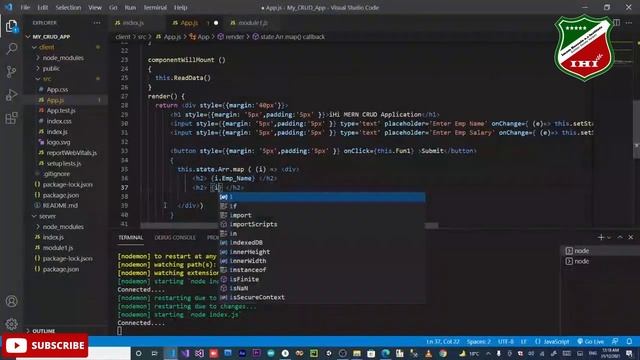Image resolution: width=640 pixels, height=360 pixels.
Task: Open the View menu
Action: pos(95,7)
